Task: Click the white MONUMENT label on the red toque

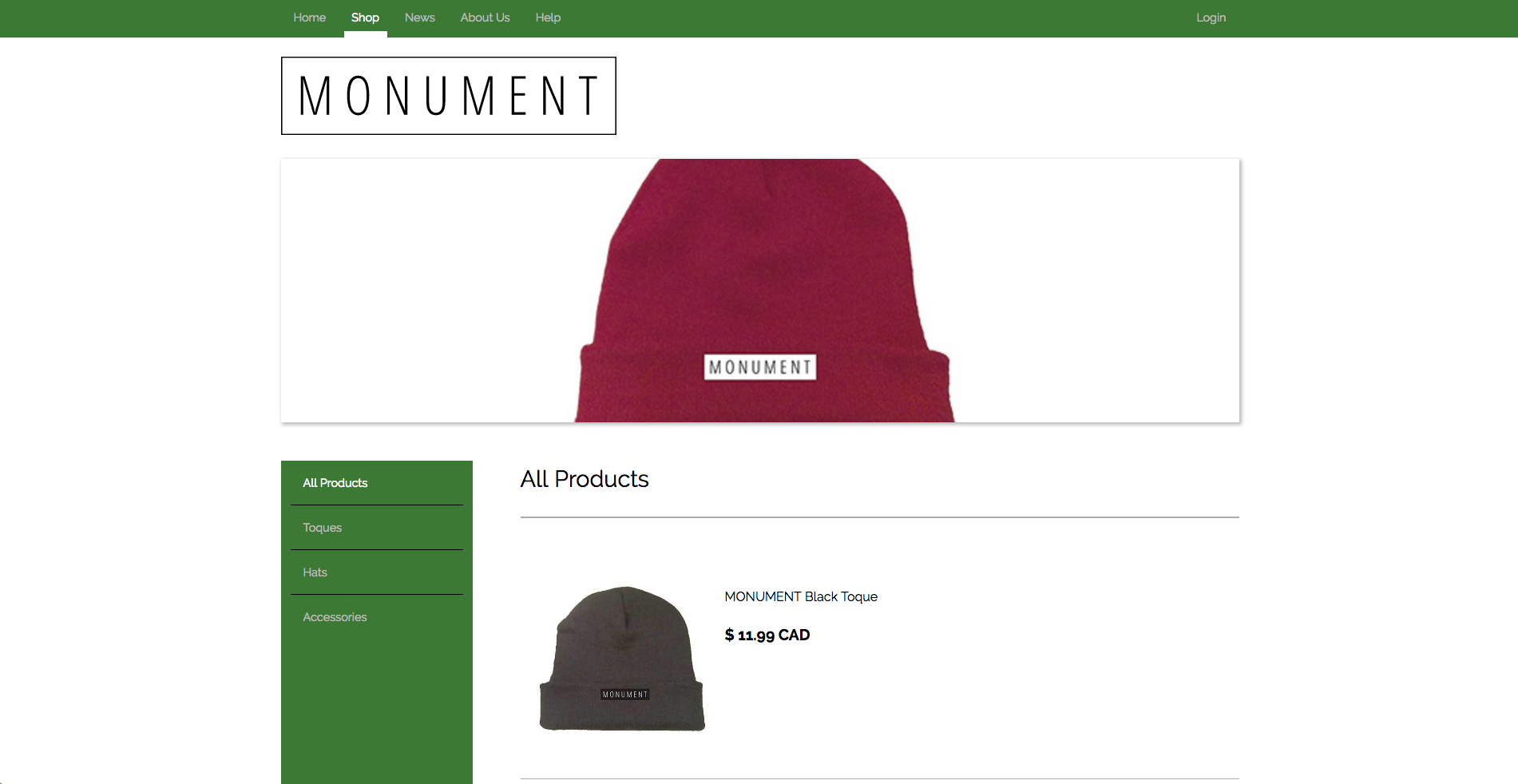Action: [x=760, y=367]
